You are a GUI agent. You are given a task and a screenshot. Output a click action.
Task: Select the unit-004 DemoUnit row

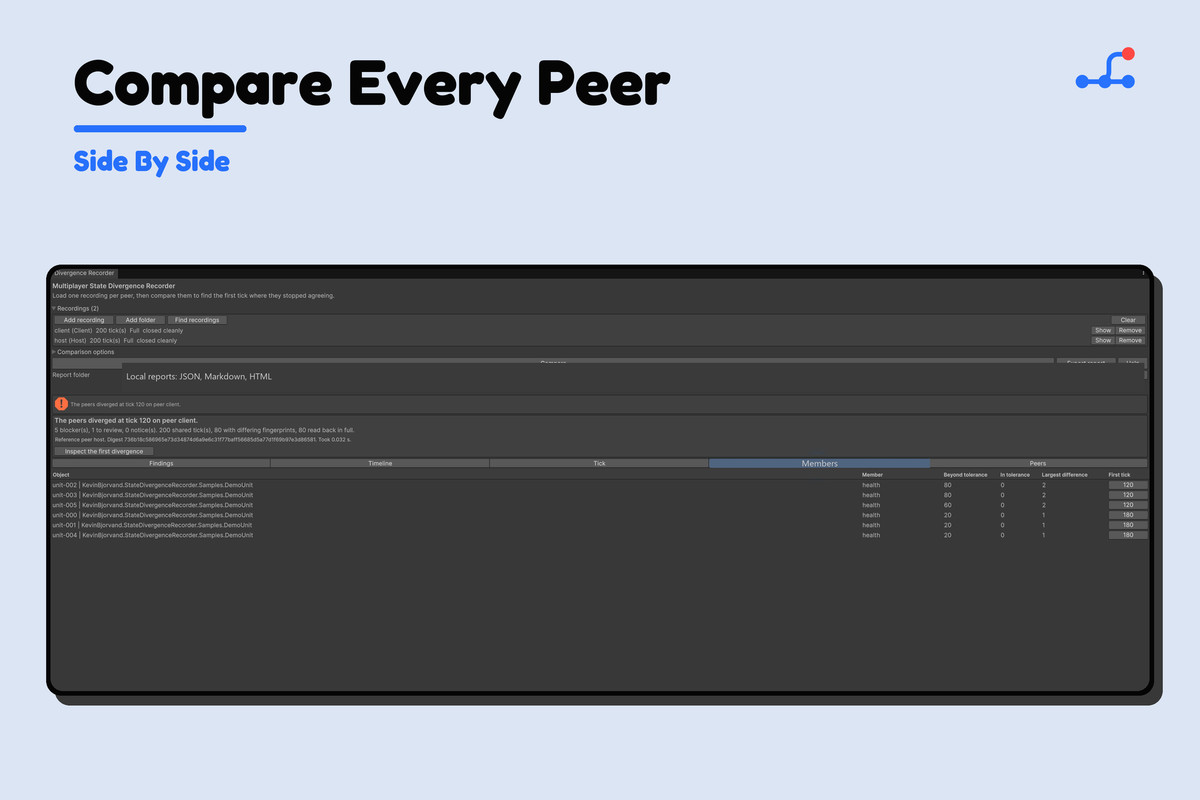599,535
